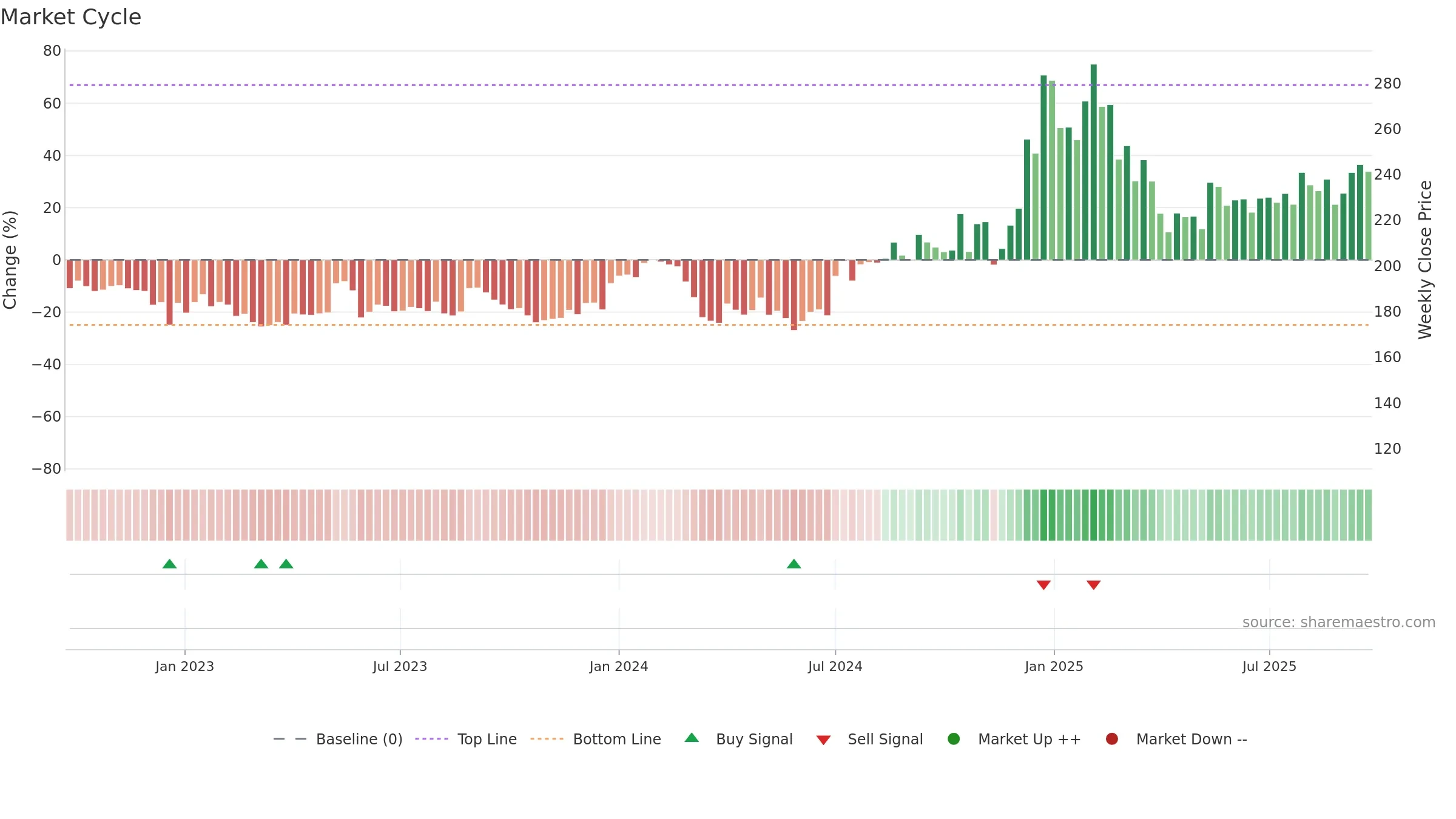
Task: Toggle the Sell Signal legend entry
Action: [x=869, y=739]
